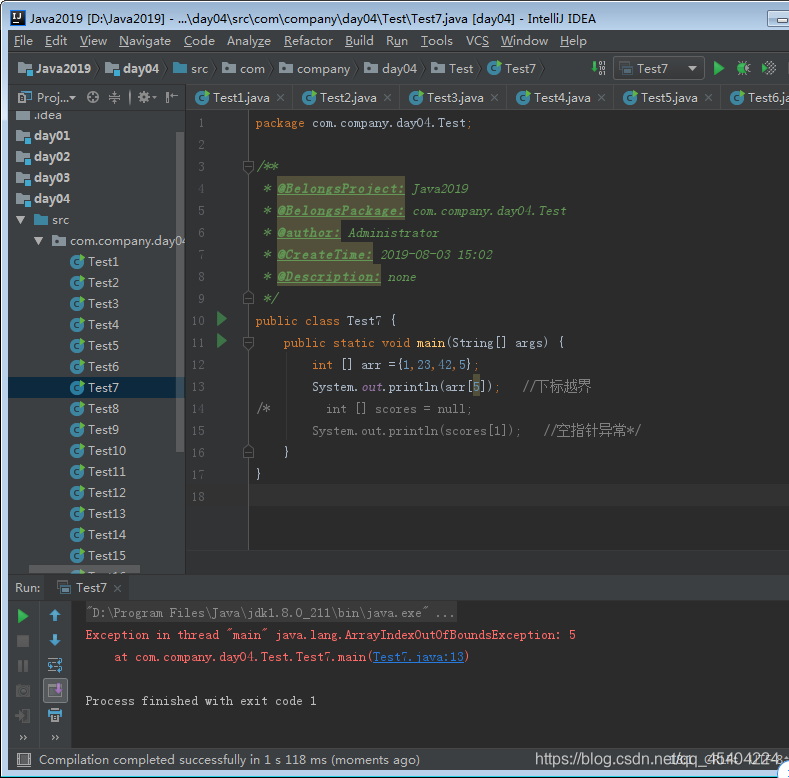Collapse all in the Project panel
The height and width of the screenshot is (778, 789).
[115, 97]
